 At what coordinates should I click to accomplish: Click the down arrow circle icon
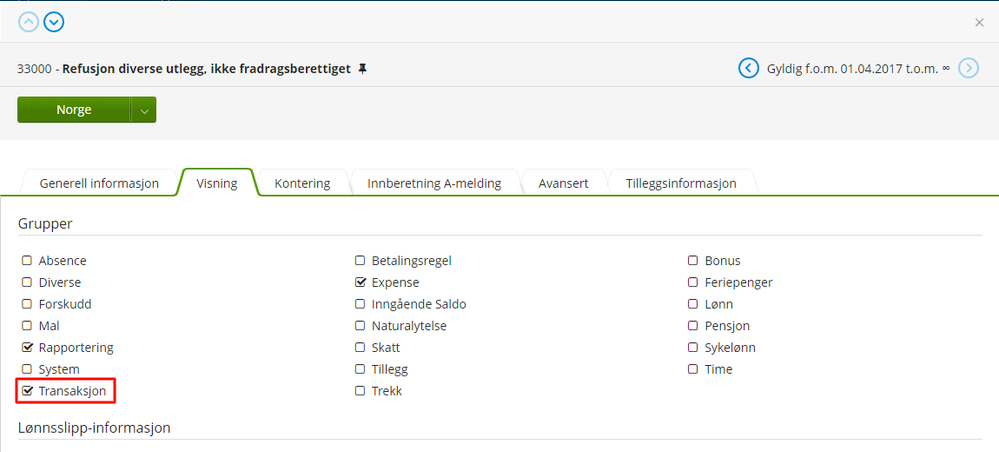(x=54, y=21)
